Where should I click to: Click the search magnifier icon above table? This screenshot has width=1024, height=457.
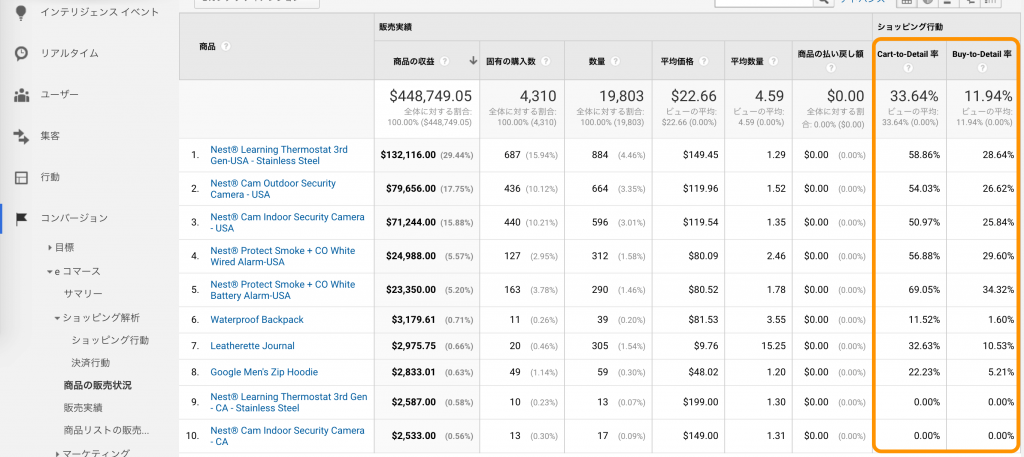coord(823,3)
